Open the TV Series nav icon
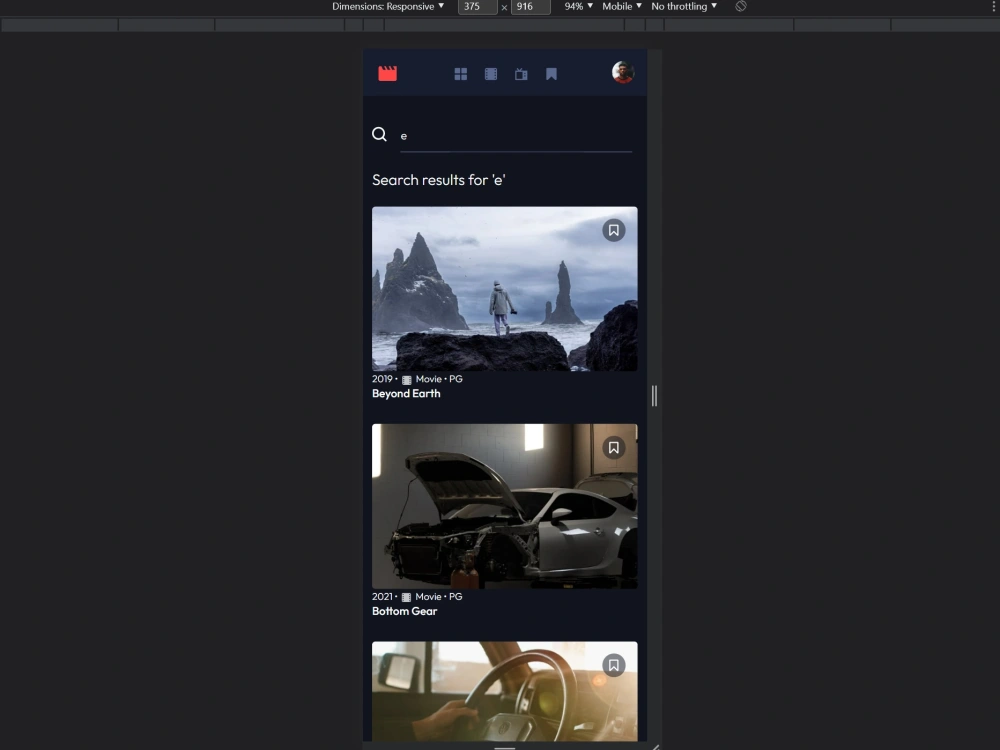1000x750 pixels. pos(521,74)
